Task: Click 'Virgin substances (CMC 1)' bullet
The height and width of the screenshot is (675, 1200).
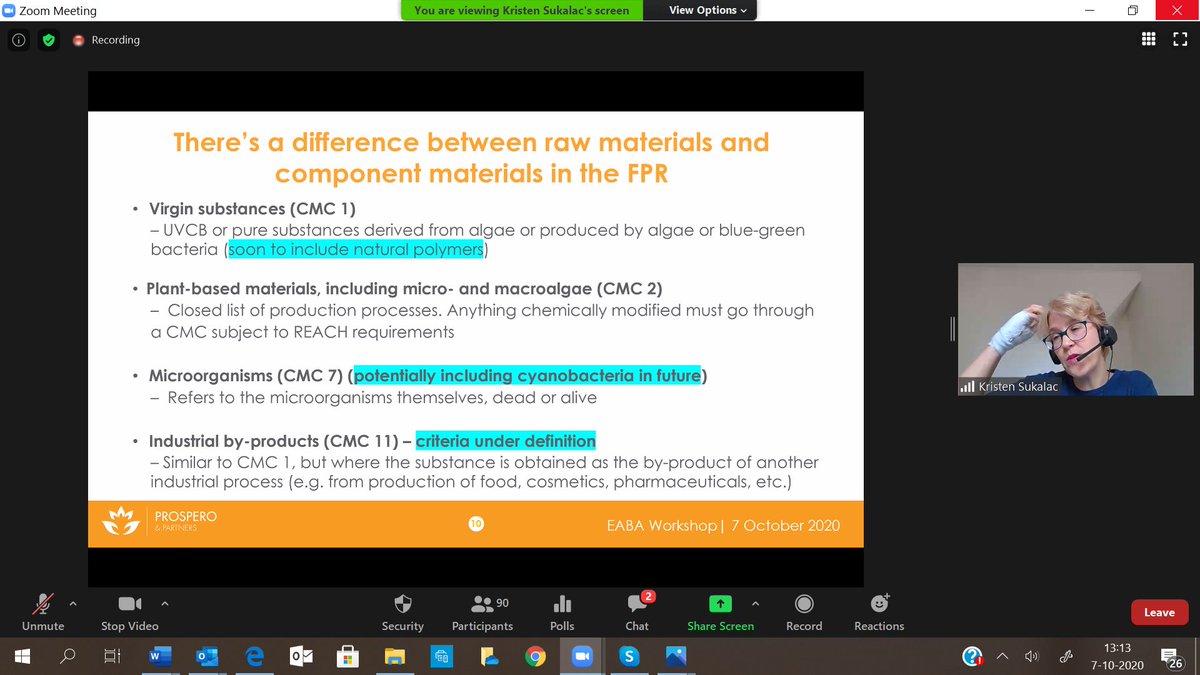Action: point(252,209)
